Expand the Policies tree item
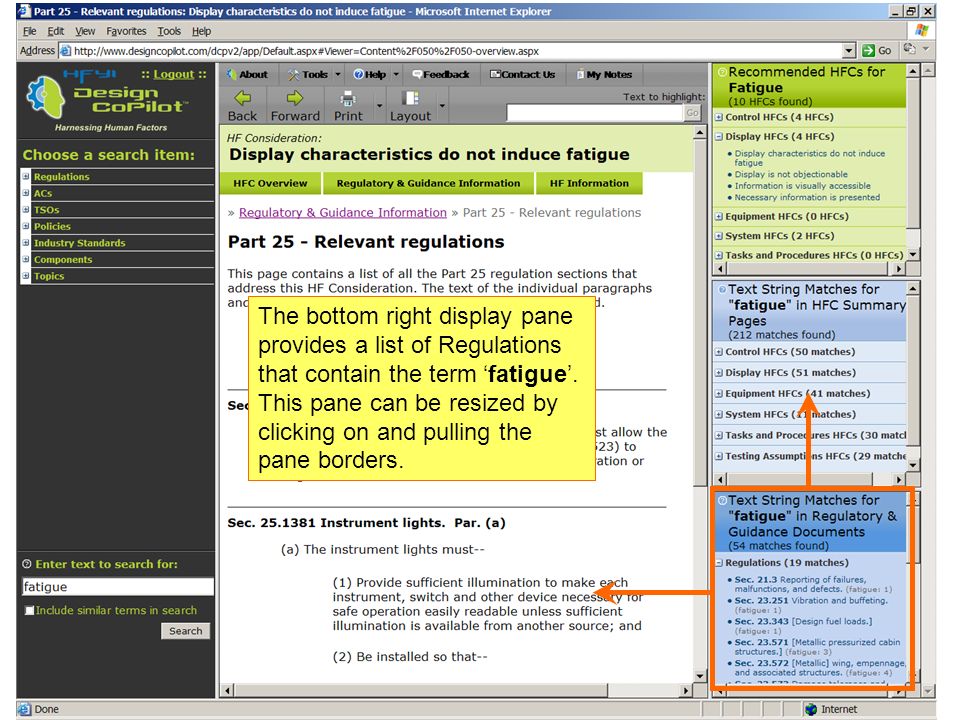Viewport: 960px width, 720px height. point(26,226)
